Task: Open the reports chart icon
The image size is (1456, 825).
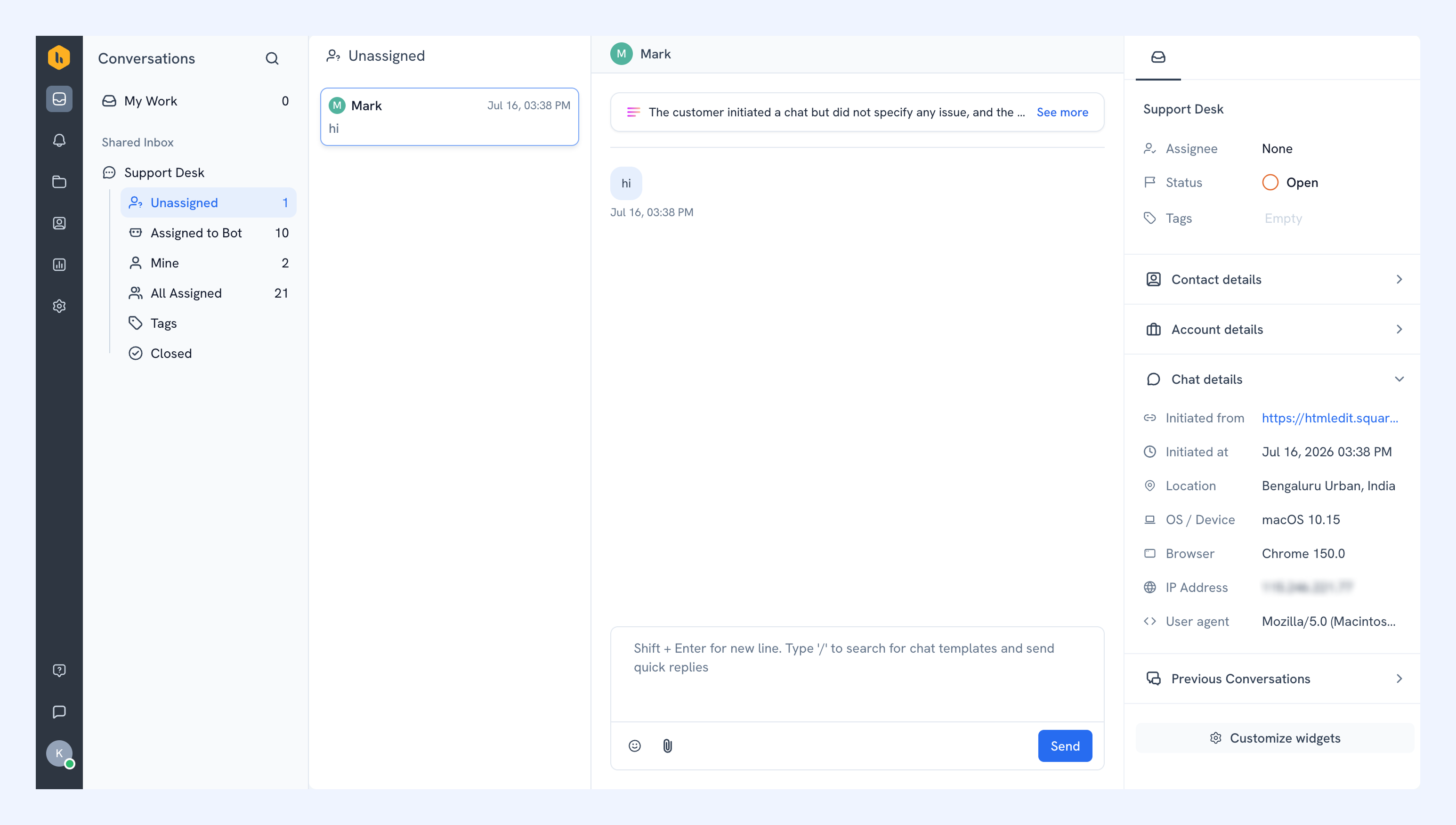Action: pos(59,265)
